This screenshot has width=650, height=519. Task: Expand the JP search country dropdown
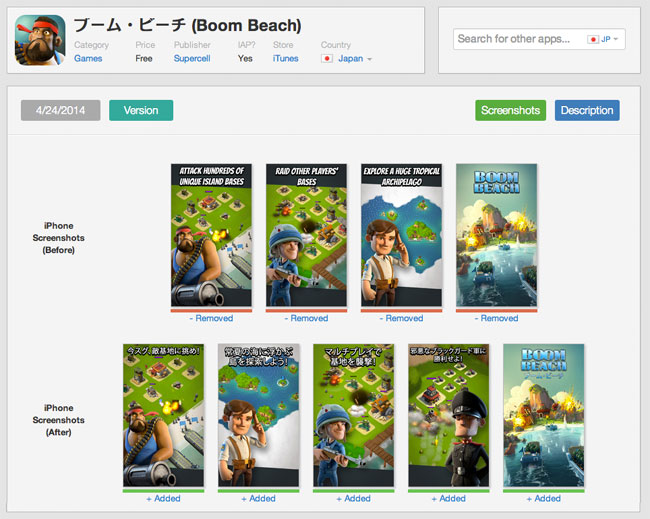tap(609, 39)
